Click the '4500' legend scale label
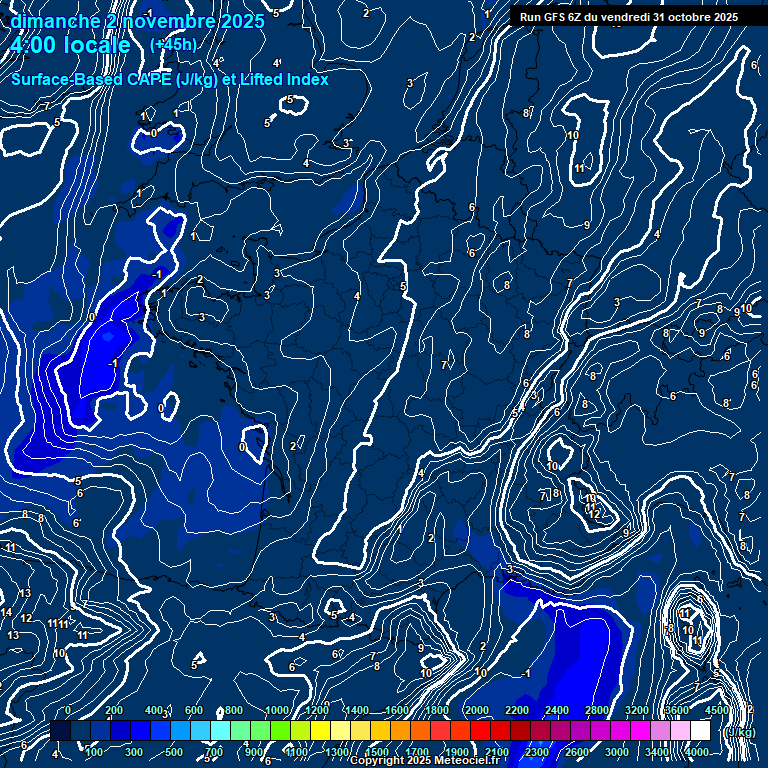This screenshot has width=768, height=768. point(717,710)
